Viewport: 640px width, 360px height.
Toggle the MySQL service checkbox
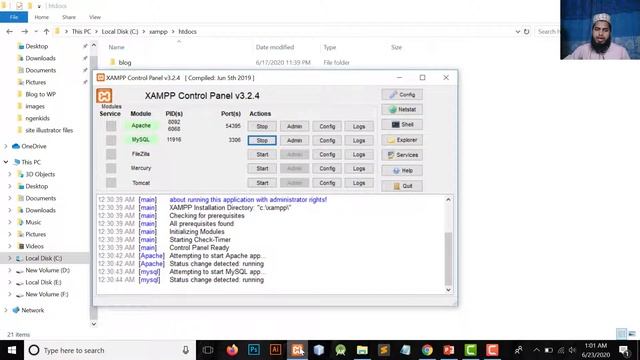[111, 140]
